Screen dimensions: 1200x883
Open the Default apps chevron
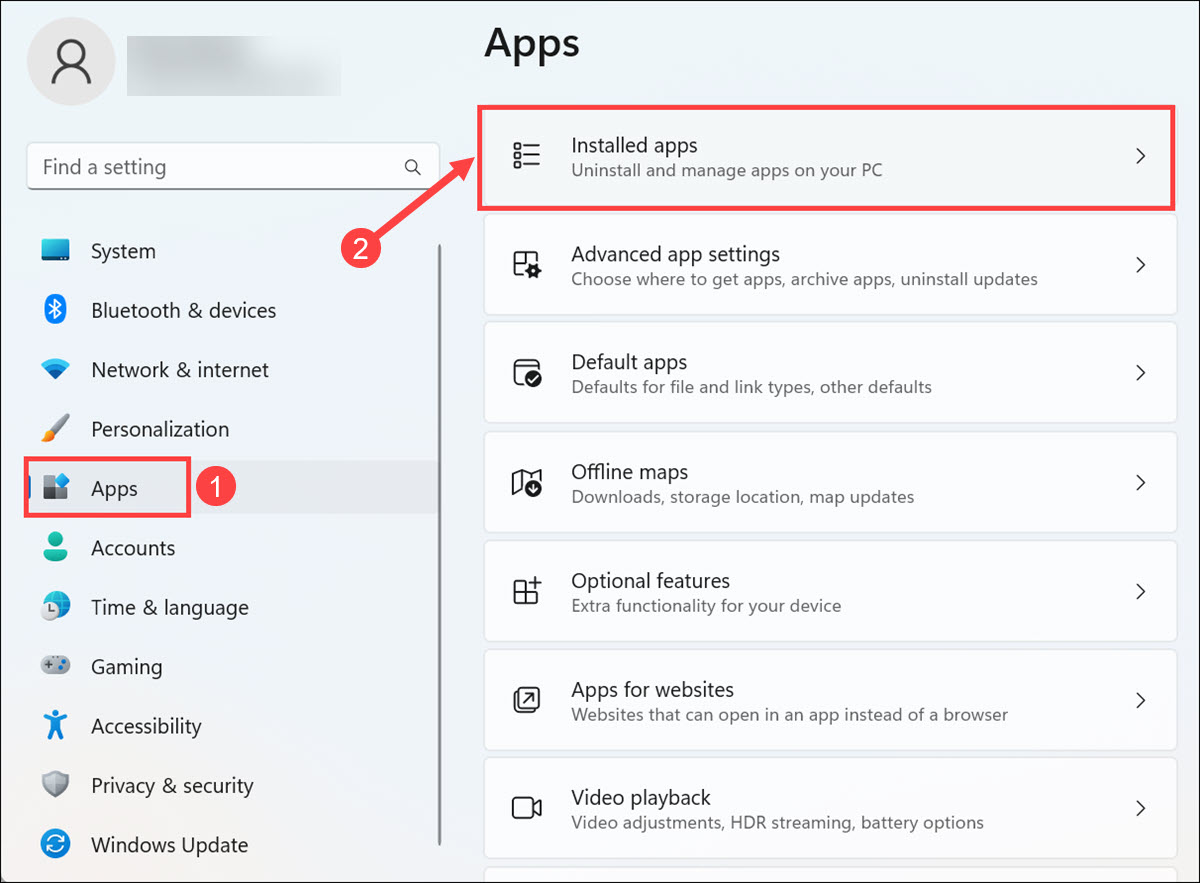tap(1140, 372)
